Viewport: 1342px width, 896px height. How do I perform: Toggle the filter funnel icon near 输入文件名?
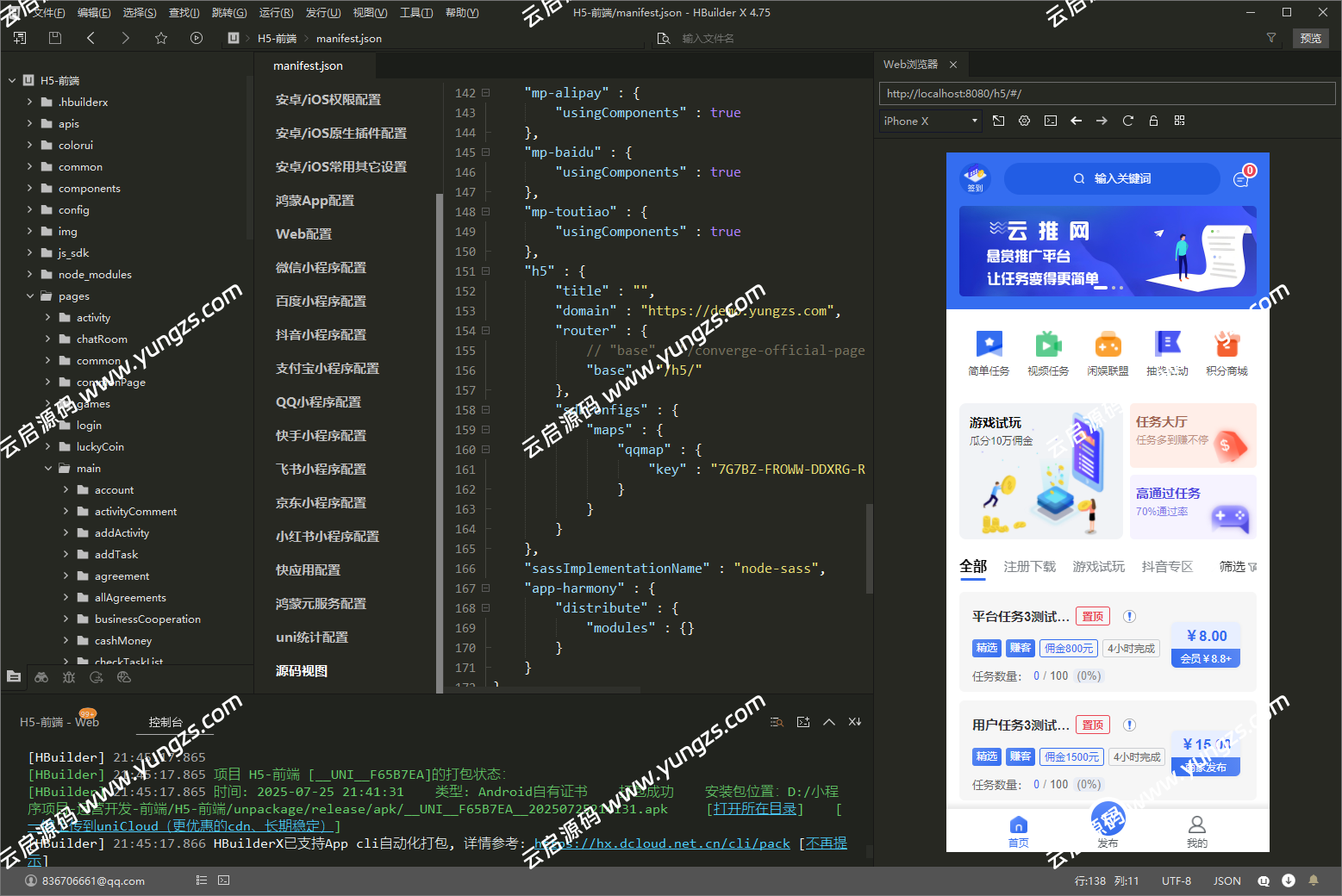click(1271, 38)
